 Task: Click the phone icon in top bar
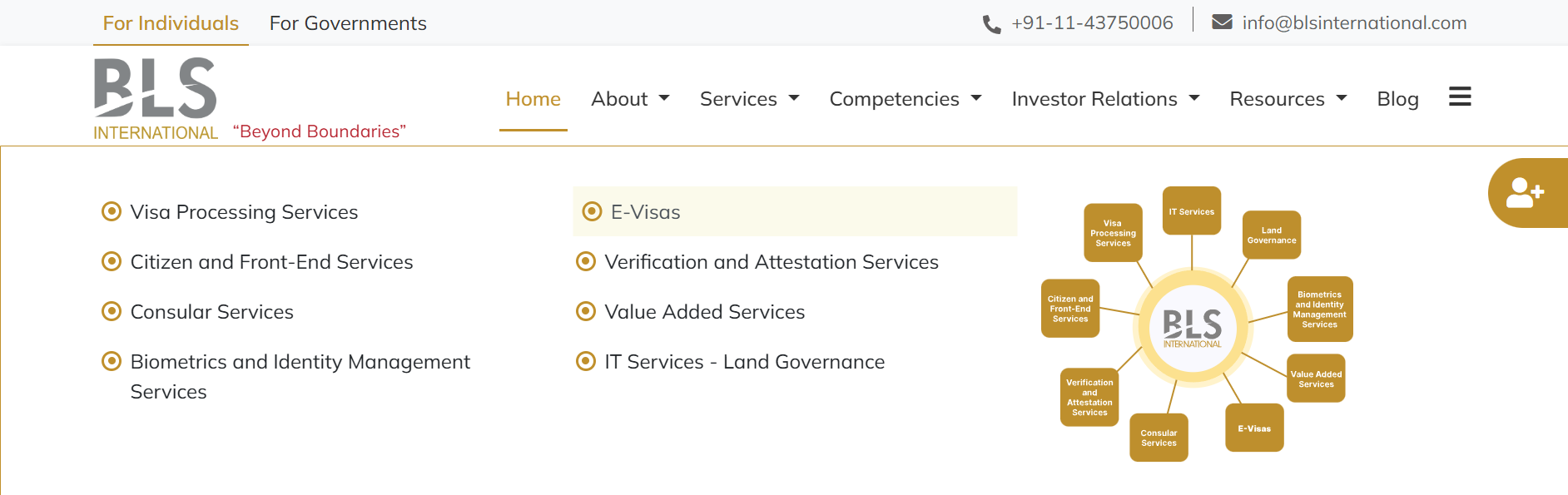coord(991,24)
